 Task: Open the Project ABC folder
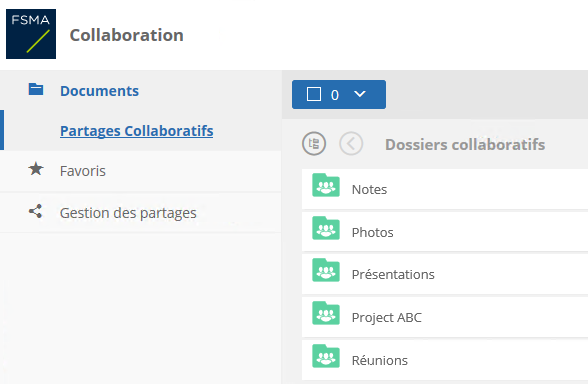[445, 317]
